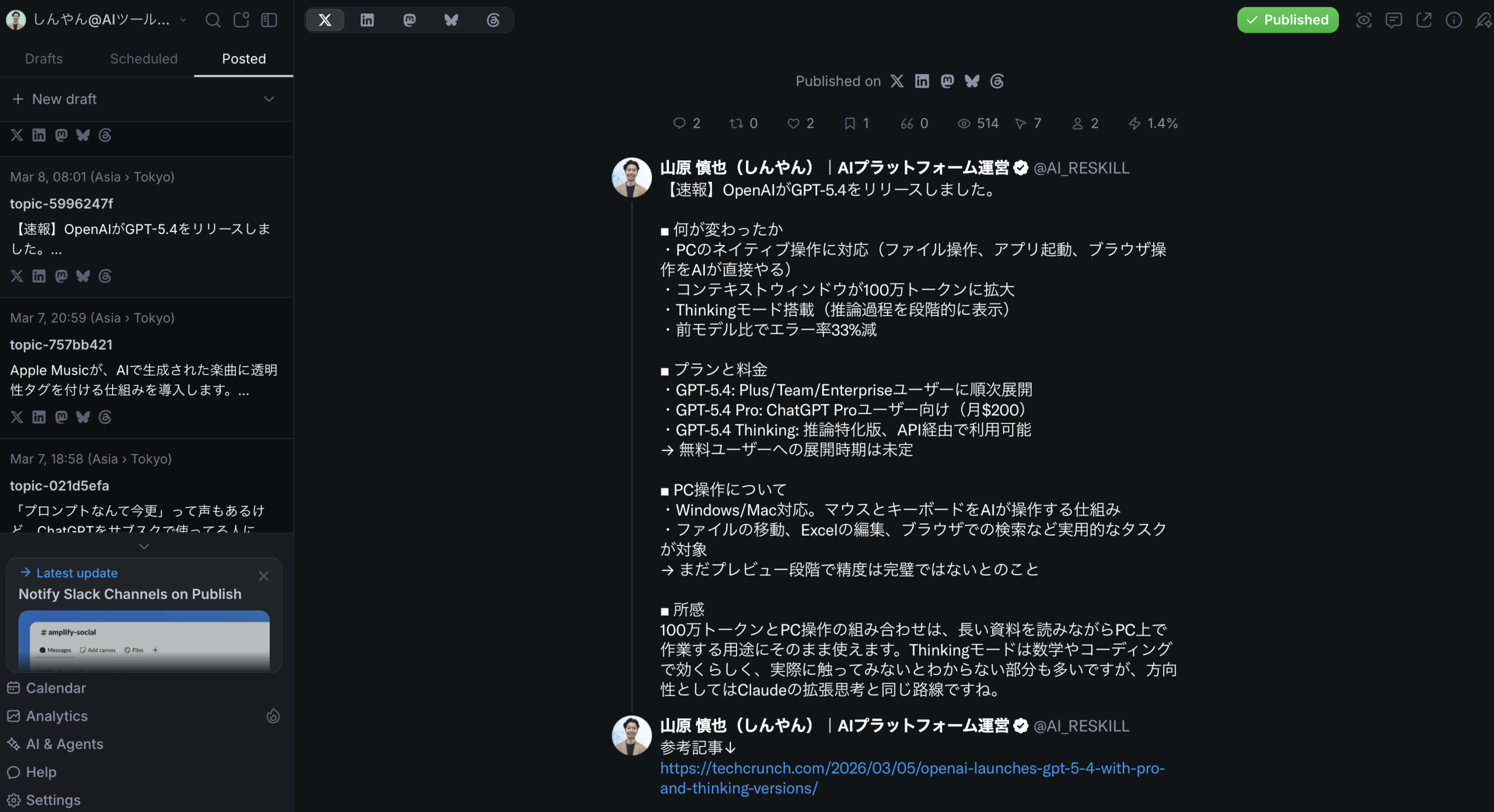Viewport: 1494px width, 812px height.
Task: Open info icon in top right toolbar
Action: (x=1454, y=20)
